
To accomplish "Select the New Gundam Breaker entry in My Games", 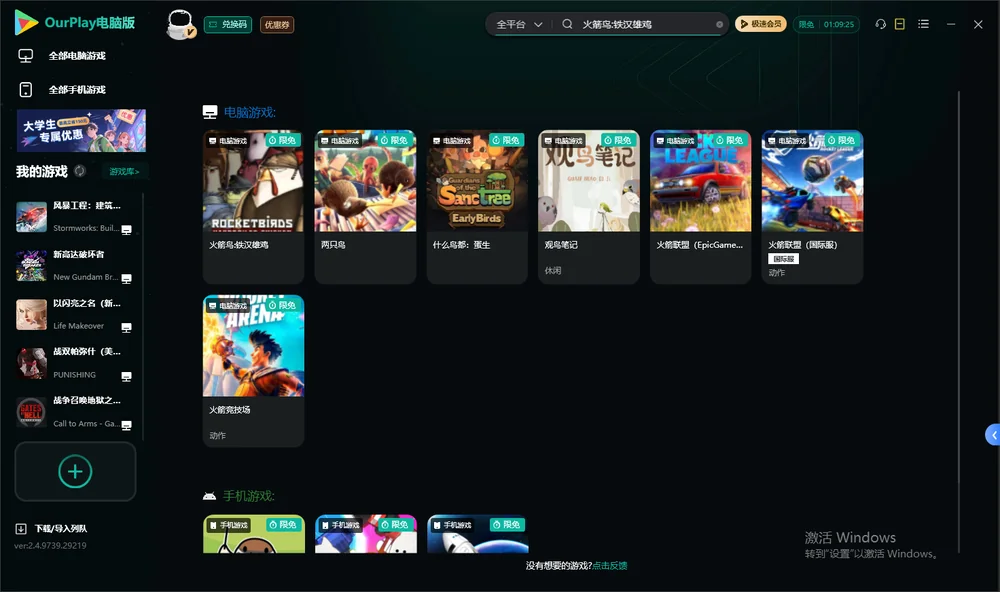I will click(x=74, y=265).
